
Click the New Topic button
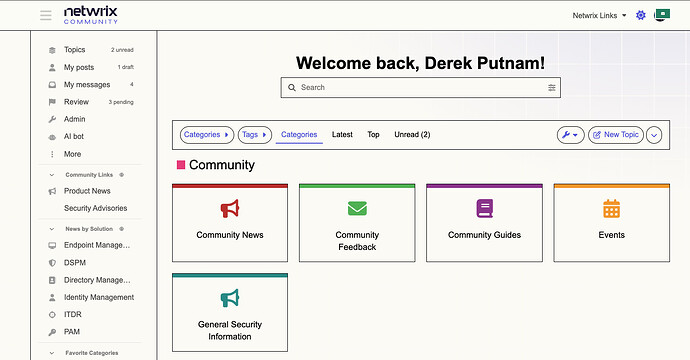pos(616,135)
